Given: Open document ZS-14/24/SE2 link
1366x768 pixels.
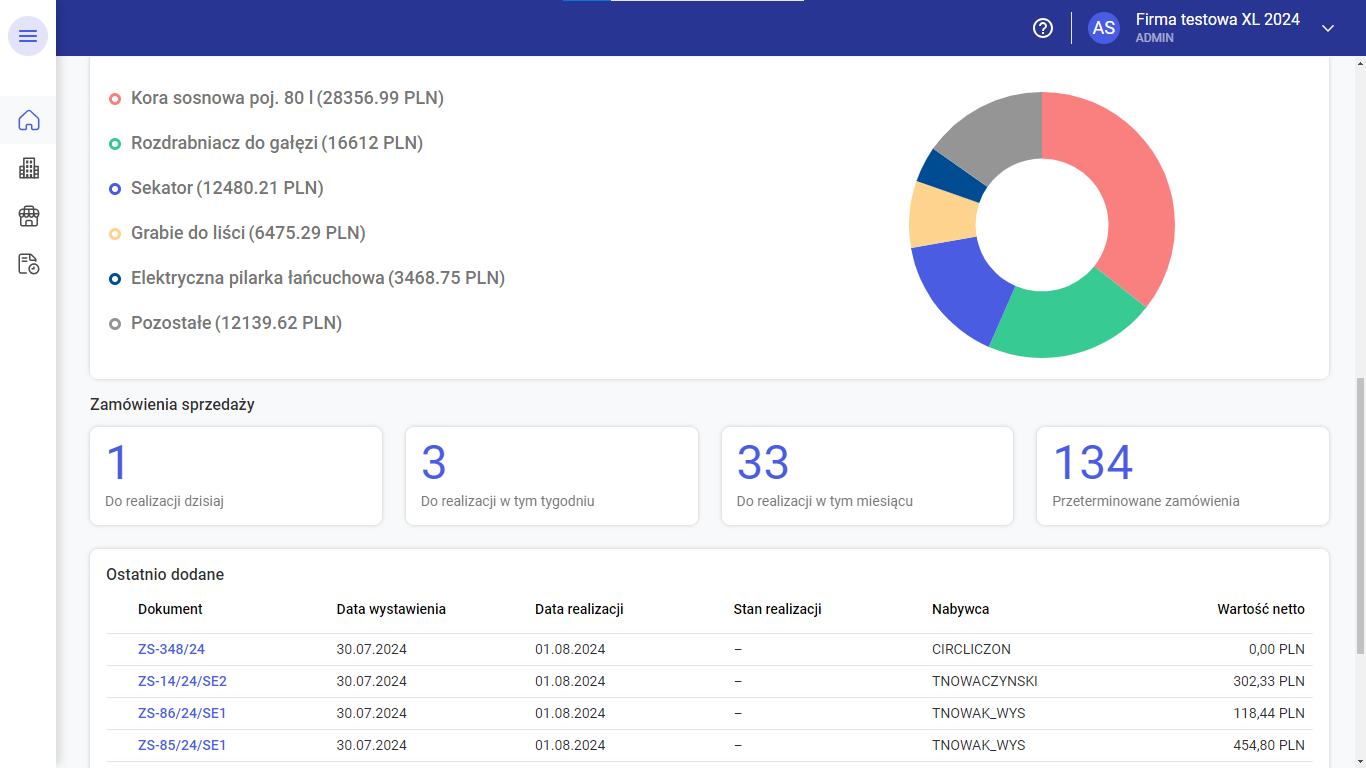Looking at the screenshot, I should point(182,681).
